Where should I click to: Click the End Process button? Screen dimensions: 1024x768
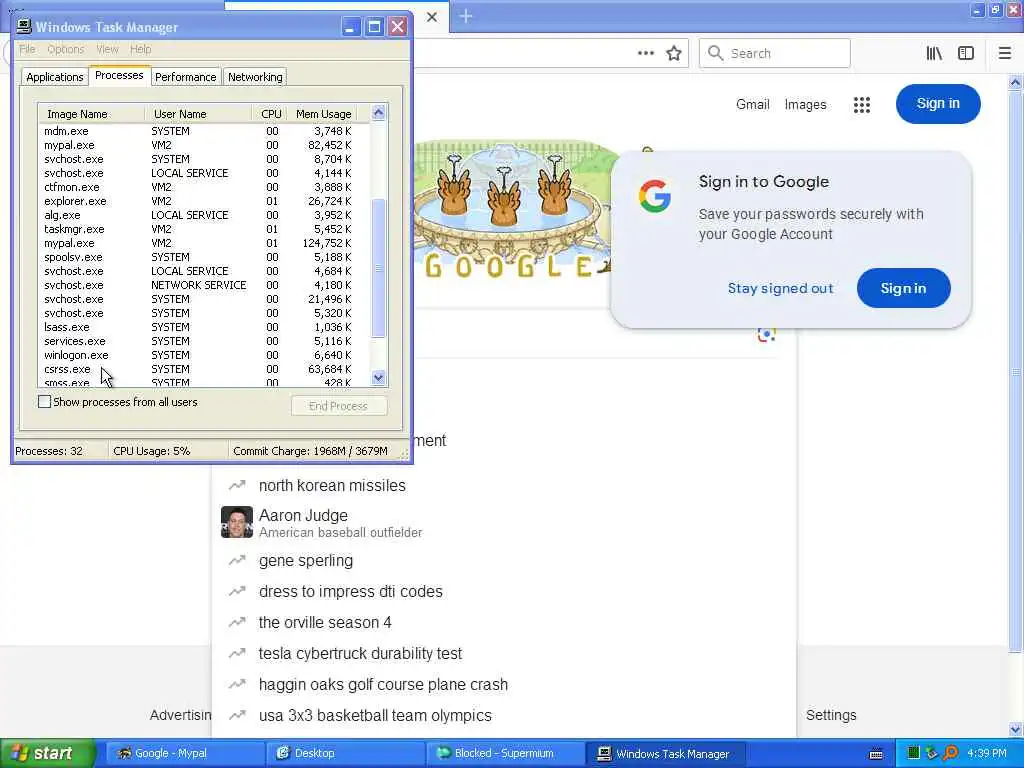click(339, 406)
